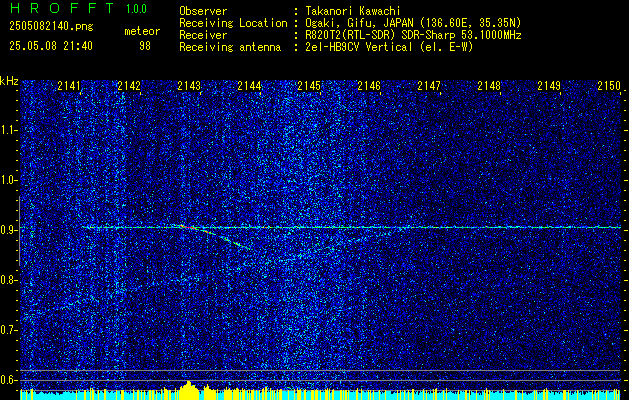Click the 2144 time marker
Image resolution: width=629 pixels, height=400 pixels.
pos(249,86)
